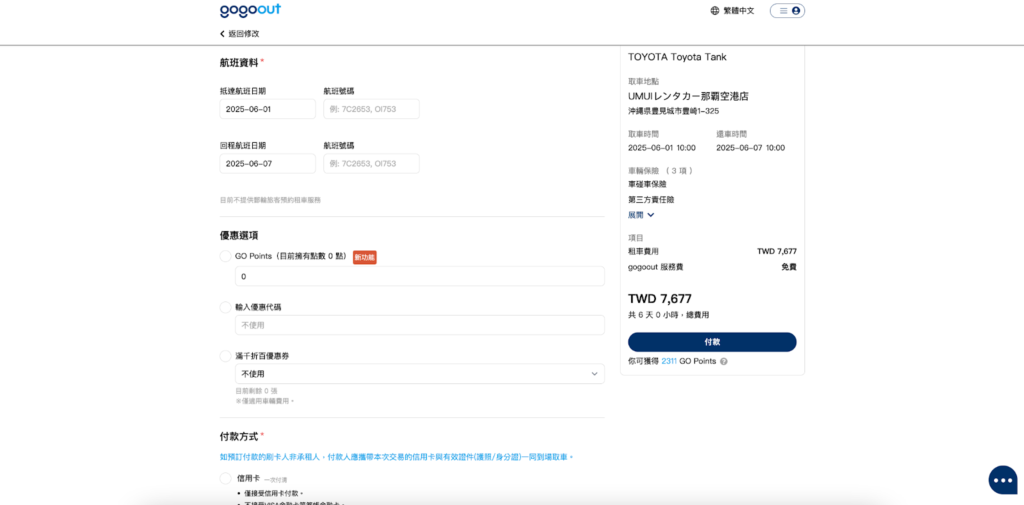Screen dimensions: 1024x505
Task: Click the 免費 service fee value
Action: tap(789, 267)
